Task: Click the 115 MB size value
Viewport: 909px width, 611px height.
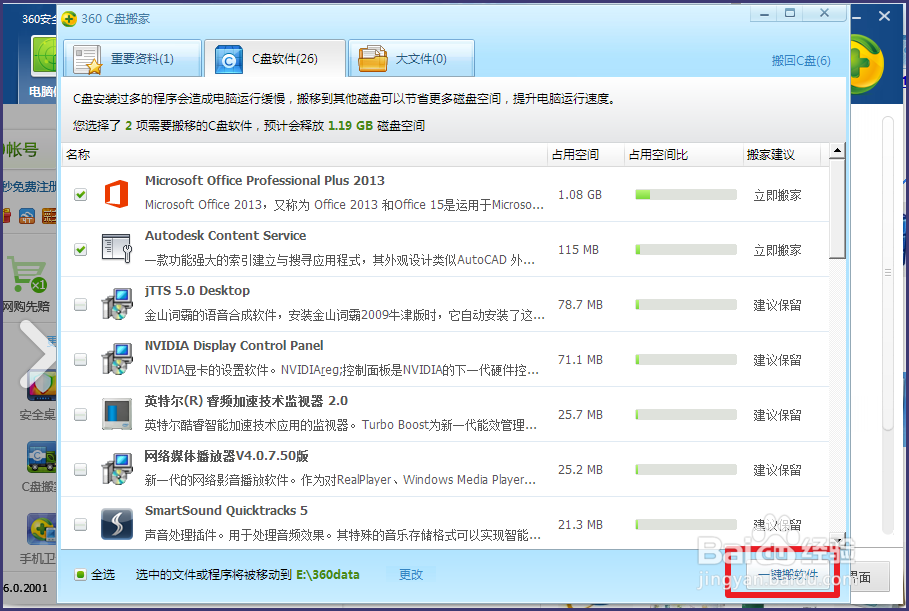Action: click(578, 250)
